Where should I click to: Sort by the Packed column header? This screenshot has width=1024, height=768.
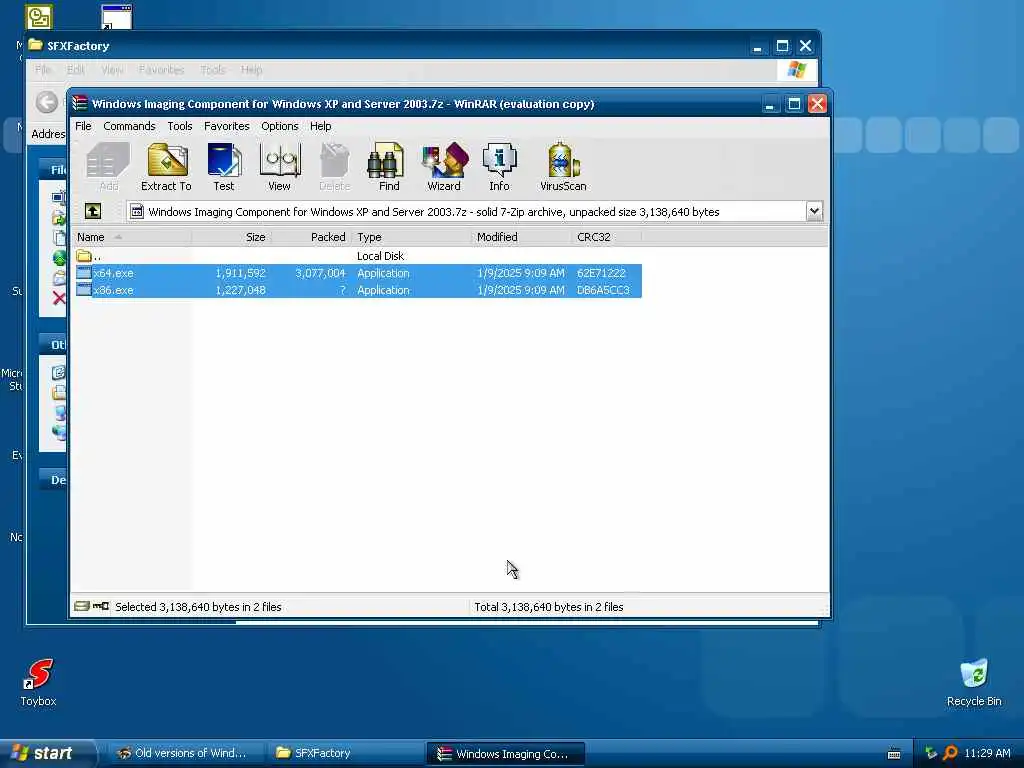(312, 237)
